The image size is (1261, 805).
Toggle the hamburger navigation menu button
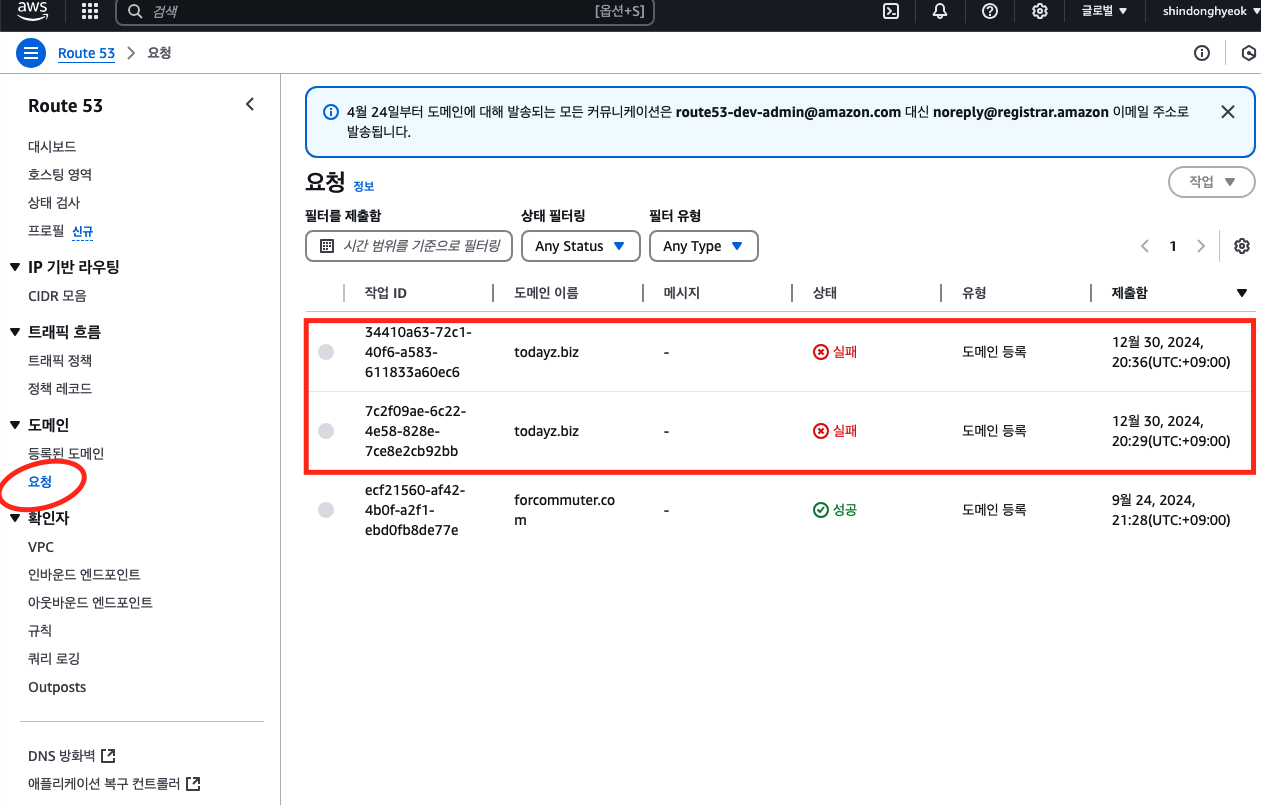31,53
